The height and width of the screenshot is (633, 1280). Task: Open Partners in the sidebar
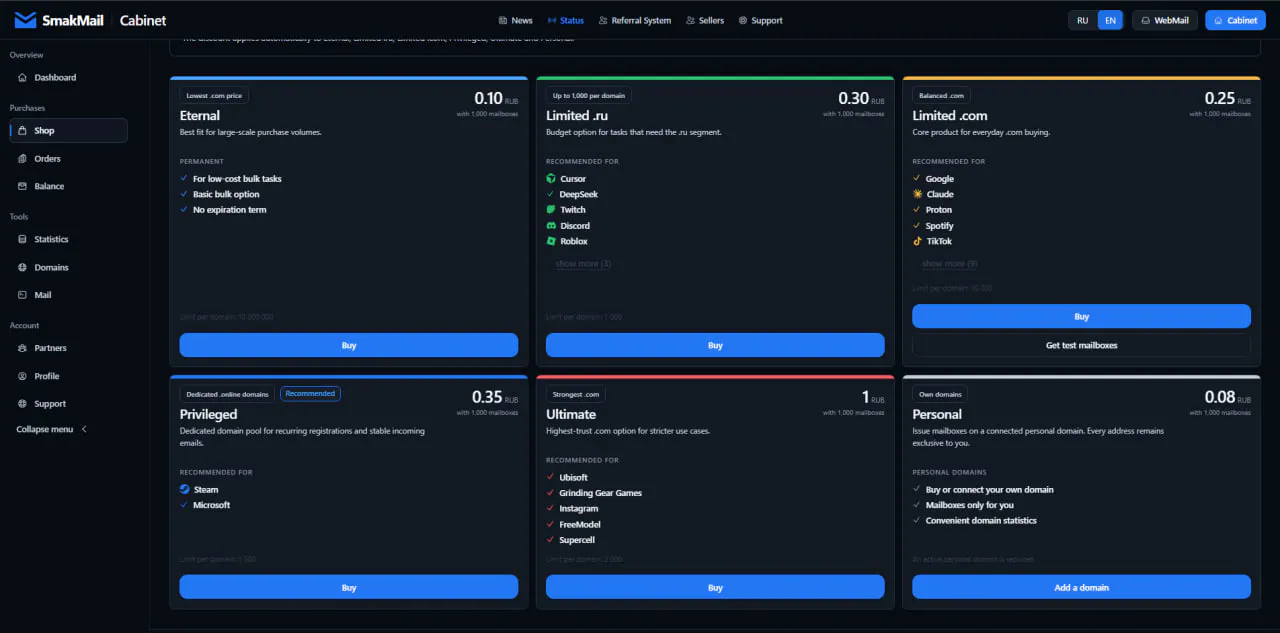(68, 348)
